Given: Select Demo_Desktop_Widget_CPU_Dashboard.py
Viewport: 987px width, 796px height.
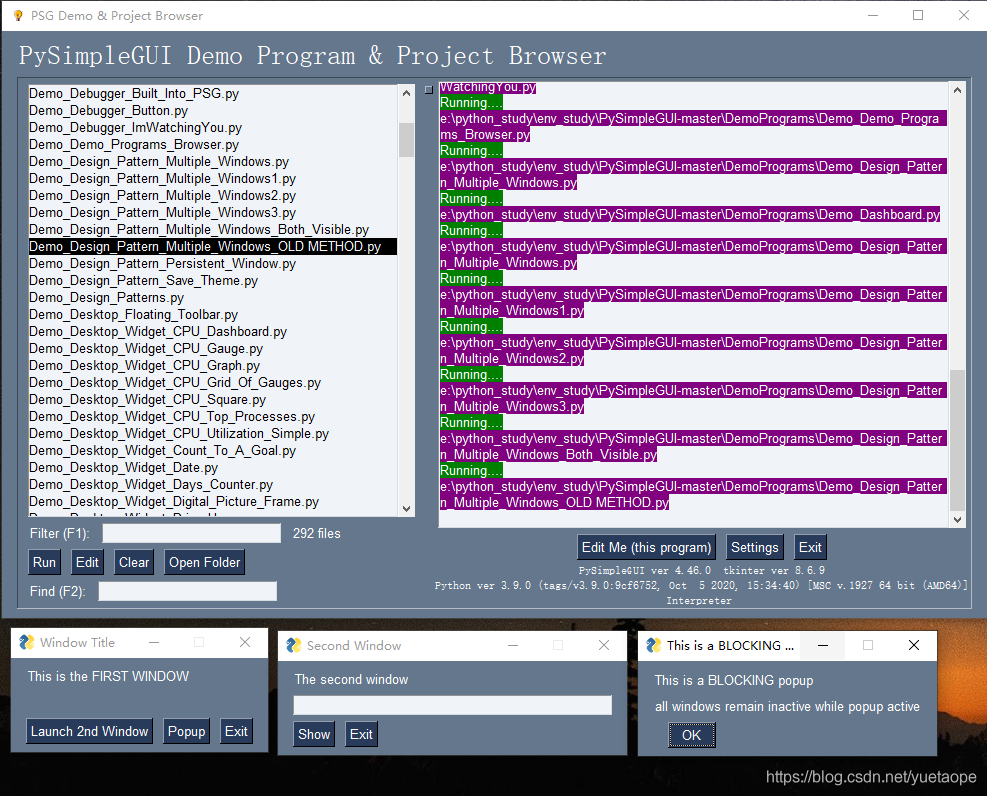Looking at the screenshot, I should pyautogui.click(x=213, y=331).
